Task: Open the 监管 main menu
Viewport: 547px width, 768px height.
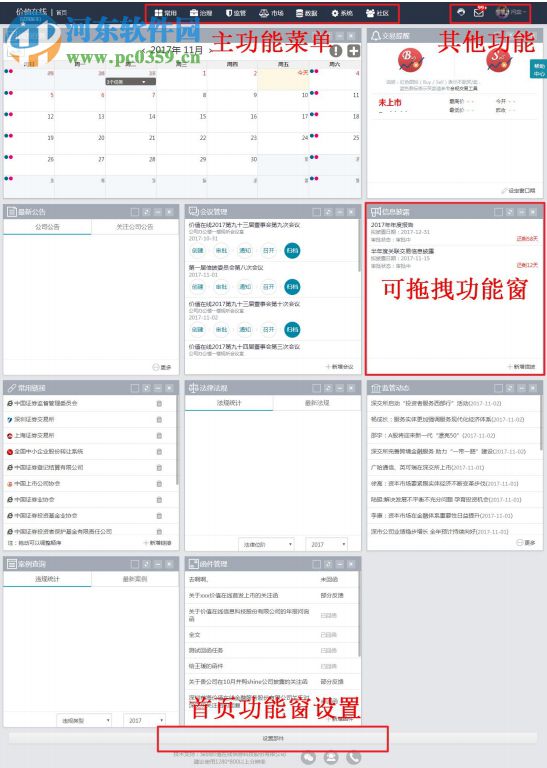Action: click(236, 13)
